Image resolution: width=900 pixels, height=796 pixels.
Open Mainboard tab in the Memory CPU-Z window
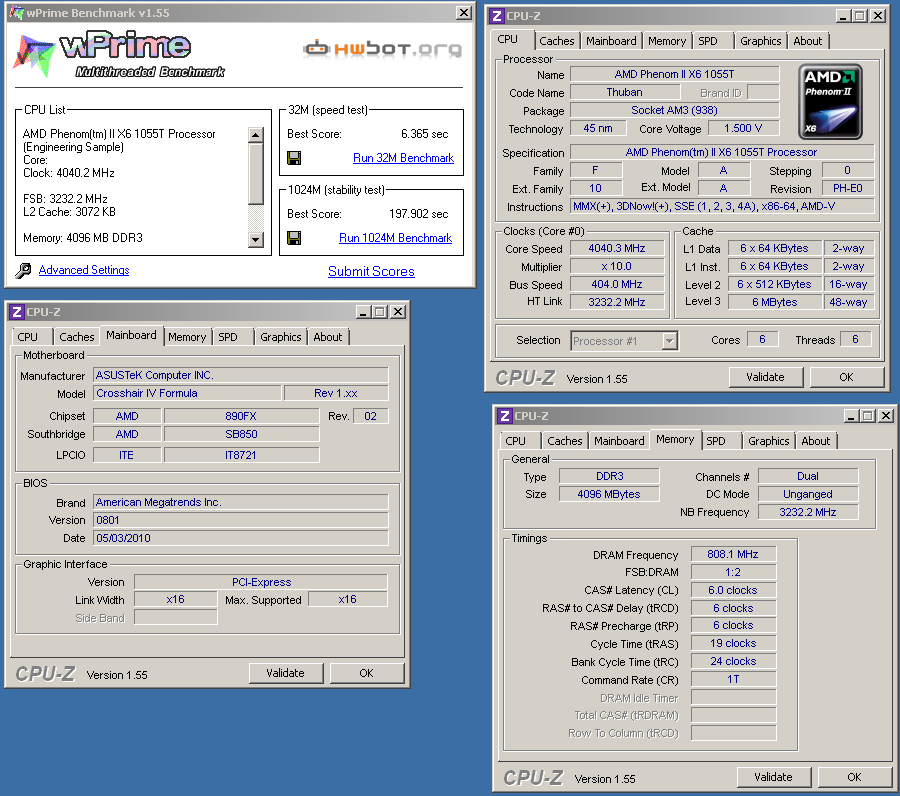(x=619, y=441)
